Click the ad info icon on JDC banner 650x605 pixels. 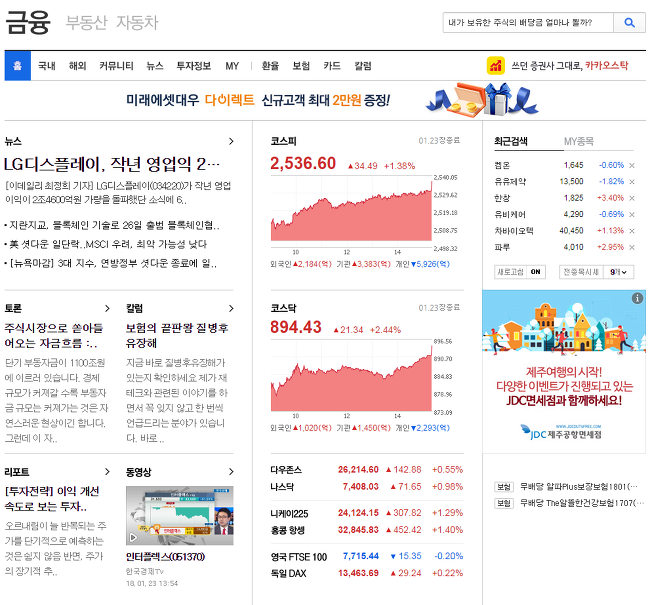(x=637, y=298)
